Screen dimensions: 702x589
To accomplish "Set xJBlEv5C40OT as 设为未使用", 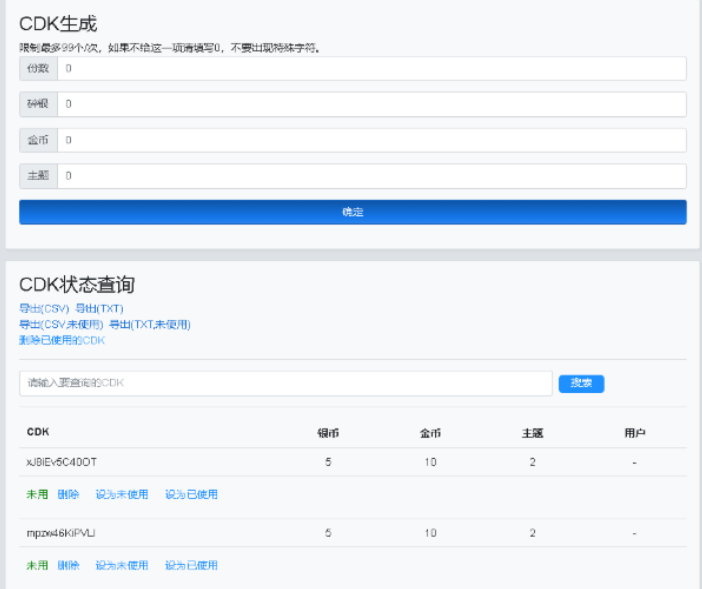I will coord(122,494).
